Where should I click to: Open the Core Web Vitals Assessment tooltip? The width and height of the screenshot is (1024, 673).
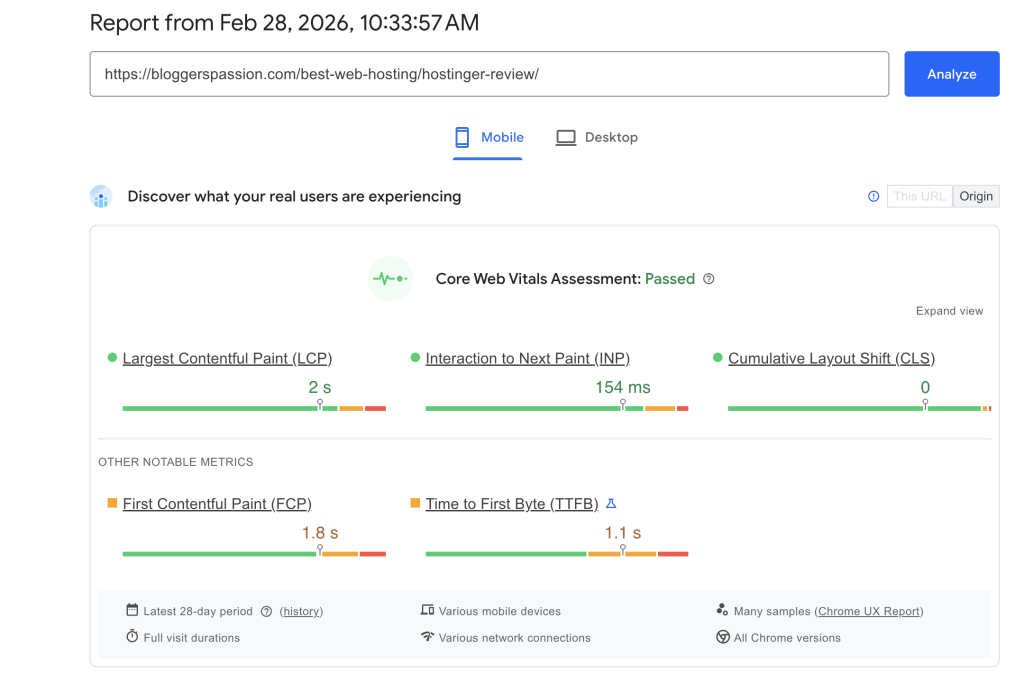709,279
